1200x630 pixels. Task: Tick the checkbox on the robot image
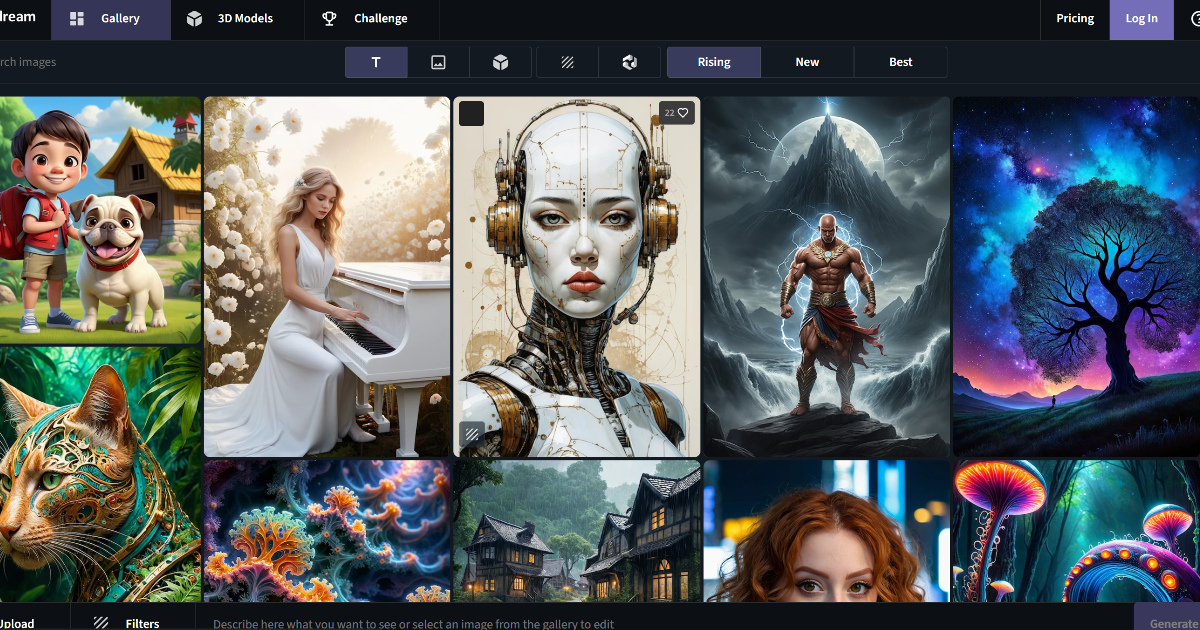point(471,113)
